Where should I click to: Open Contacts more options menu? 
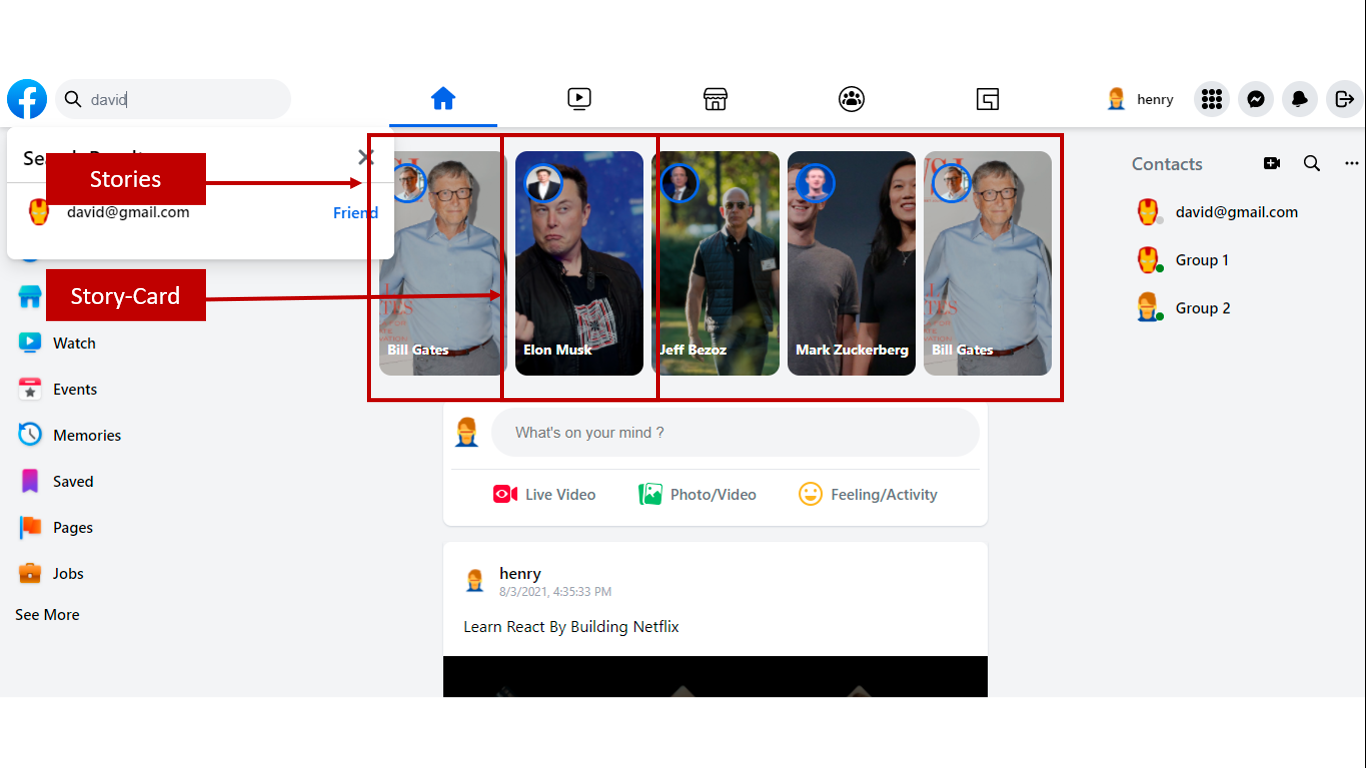pos(1352,163)
